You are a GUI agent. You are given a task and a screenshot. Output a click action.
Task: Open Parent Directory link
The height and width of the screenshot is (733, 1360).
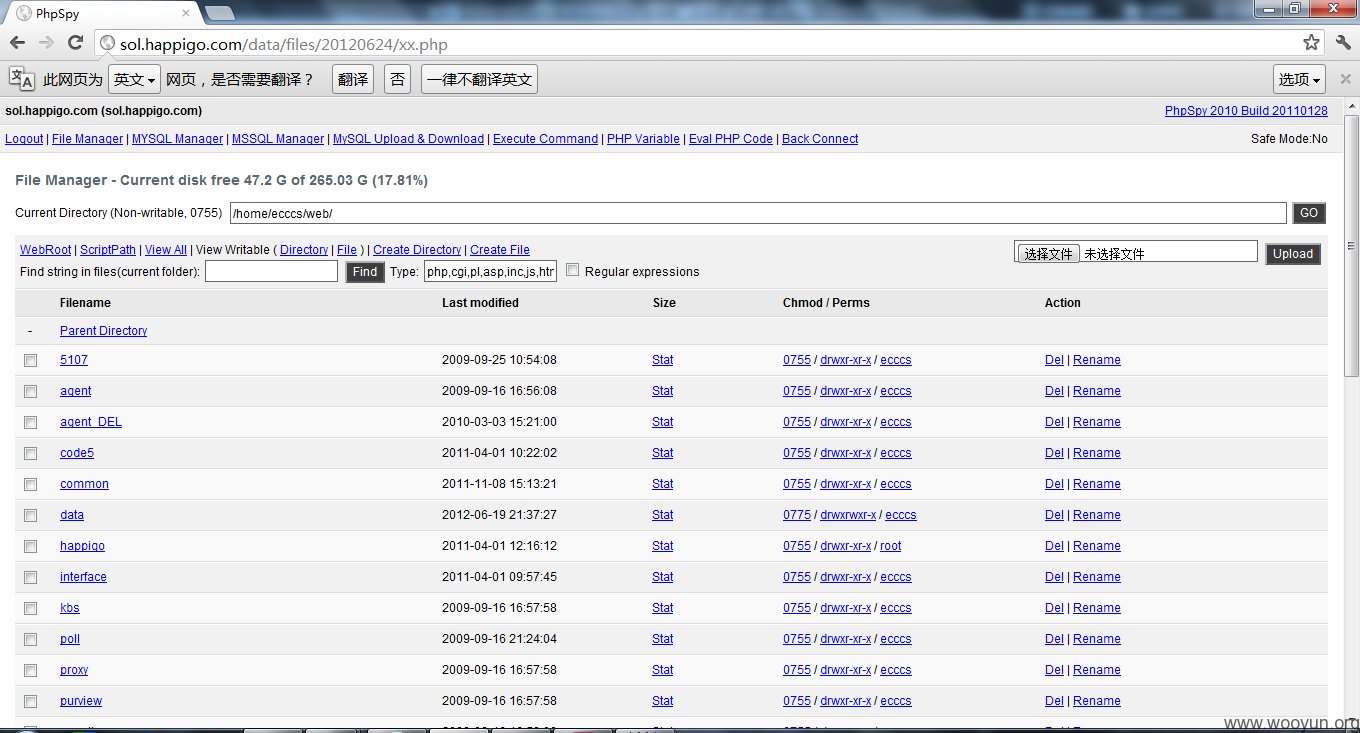click(103, 331)
